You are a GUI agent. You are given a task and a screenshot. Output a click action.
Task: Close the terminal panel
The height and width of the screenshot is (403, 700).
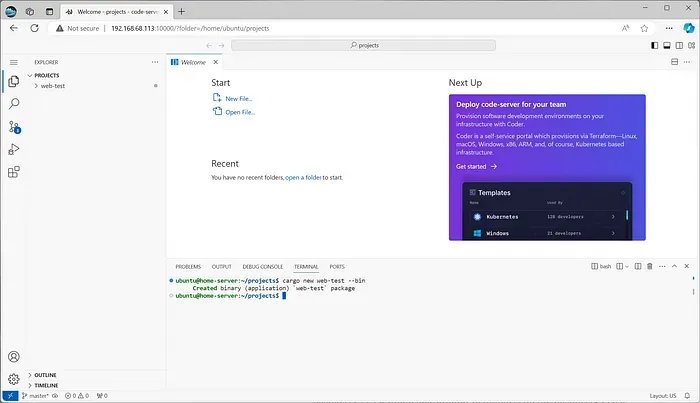point(687,266)
